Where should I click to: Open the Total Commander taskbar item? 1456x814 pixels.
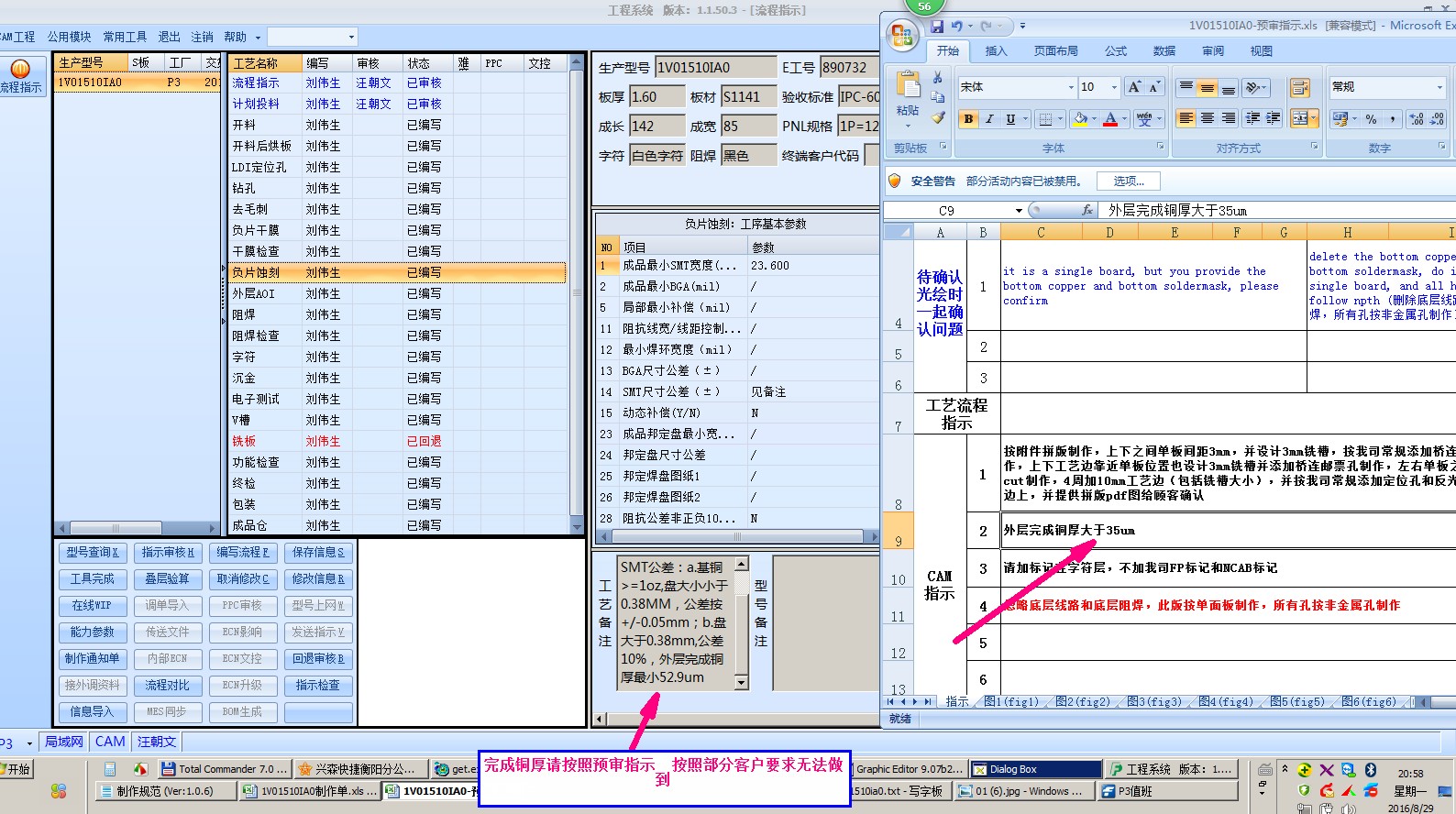point(224,769)
